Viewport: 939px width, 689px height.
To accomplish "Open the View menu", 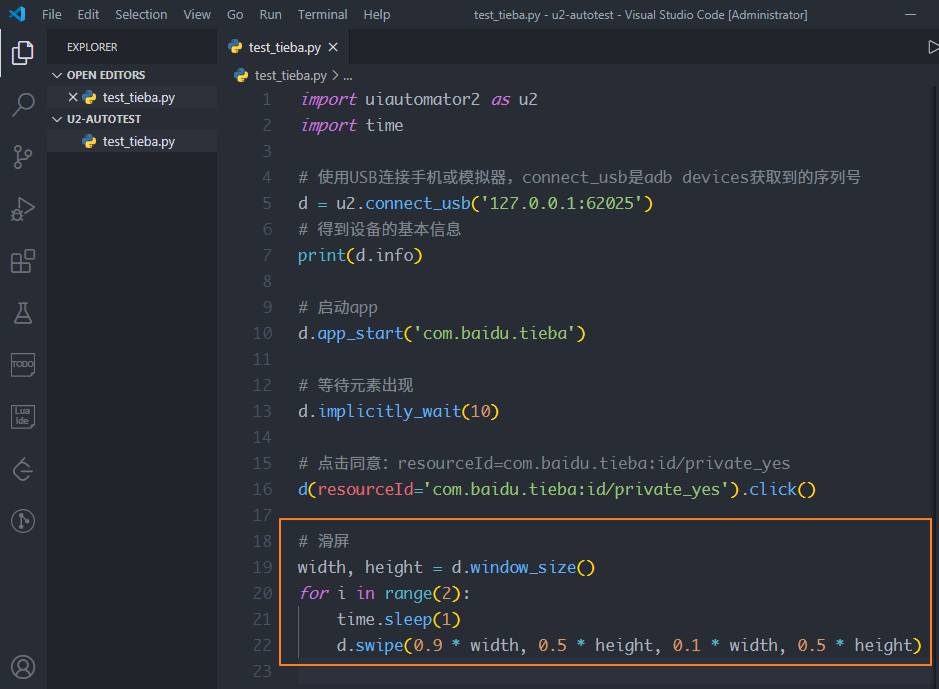I will (196, 14).
